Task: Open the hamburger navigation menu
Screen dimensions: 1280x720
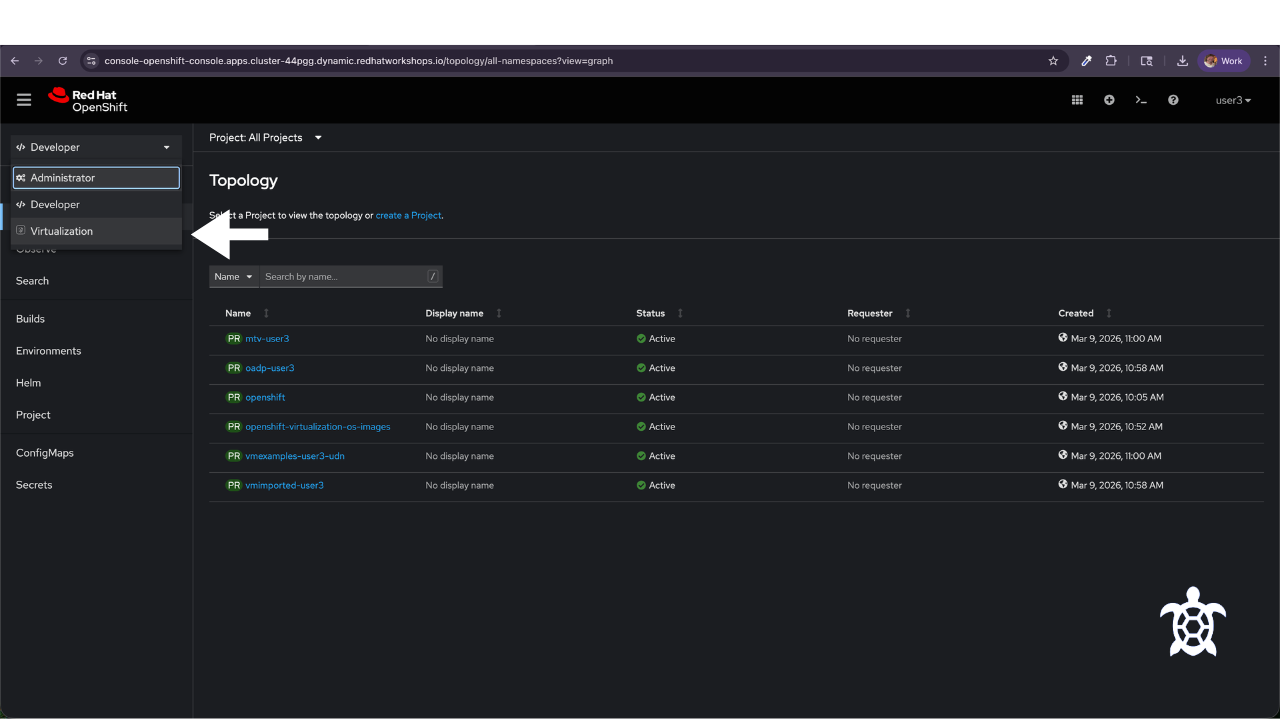Action: pos(24,100)
